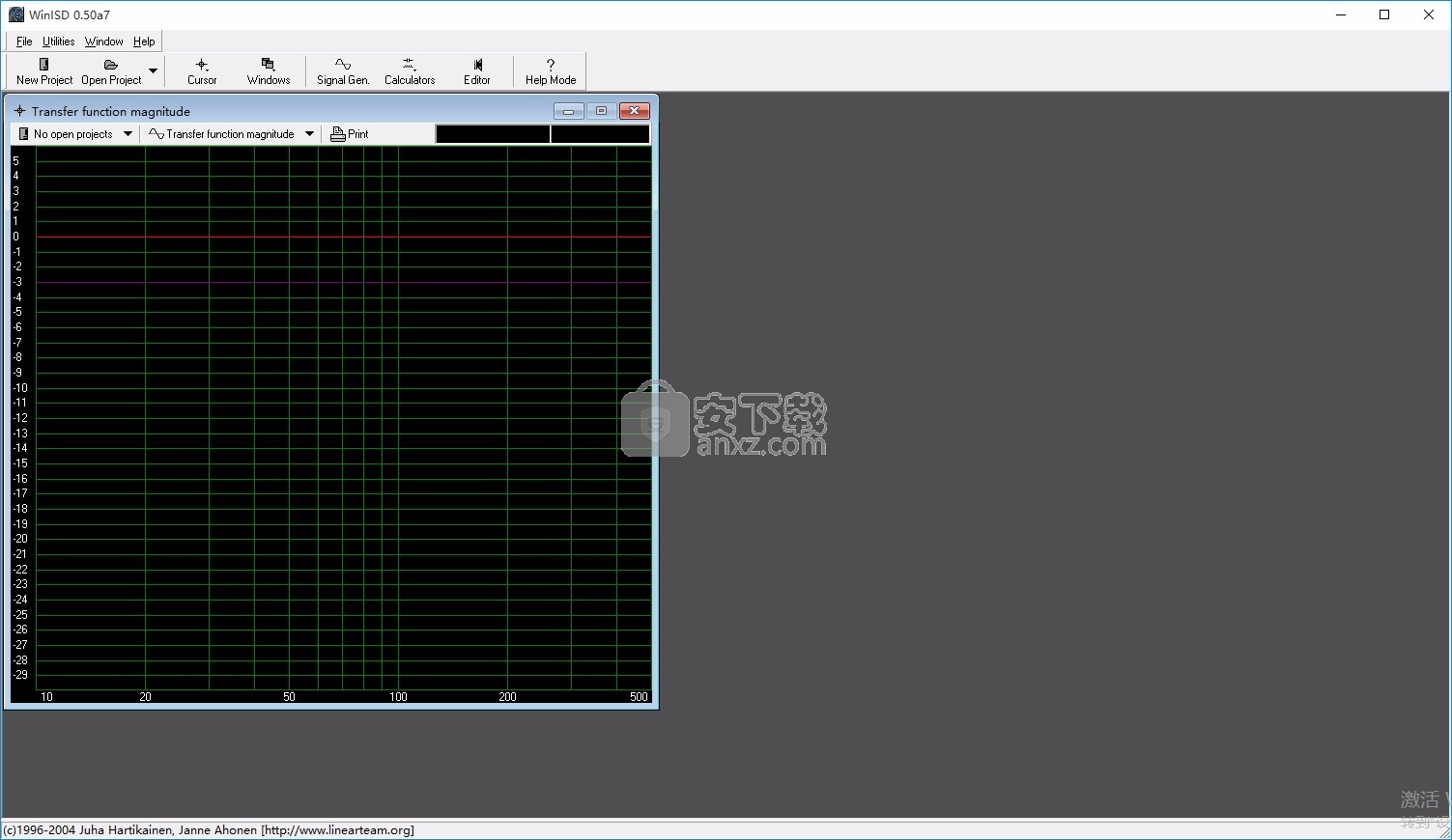Open the Window menu

[103, 42]
